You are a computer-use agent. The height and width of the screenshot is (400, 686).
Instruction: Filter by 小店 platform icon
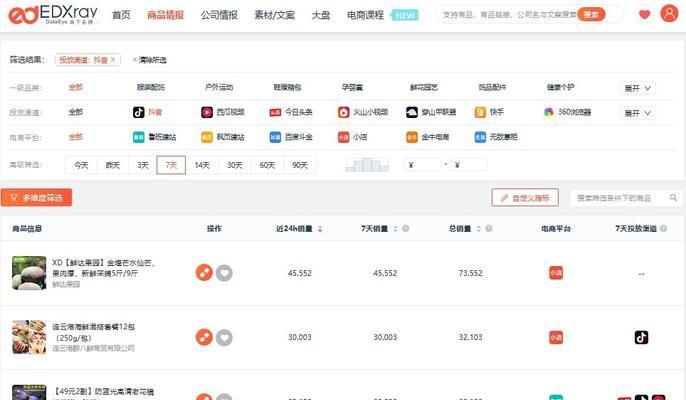tap(343, 137)
